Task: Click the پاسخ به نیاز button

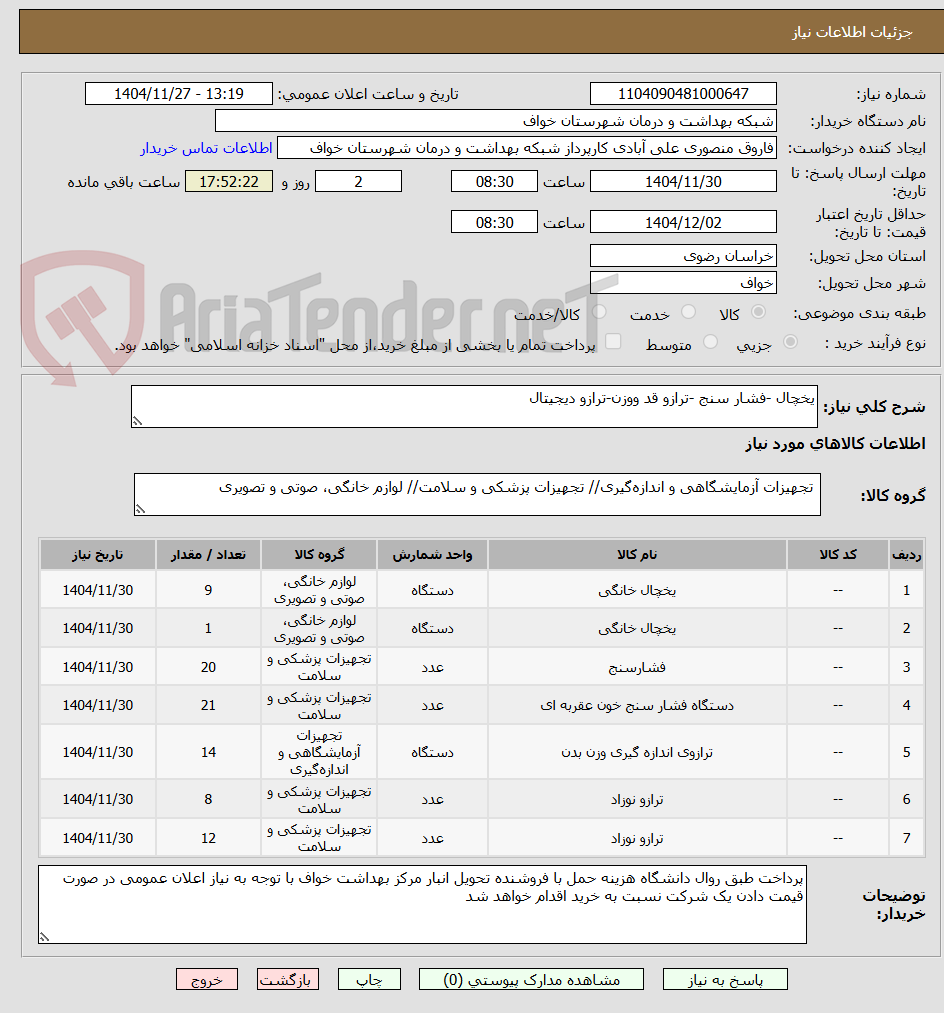Action: click(725, 979)
